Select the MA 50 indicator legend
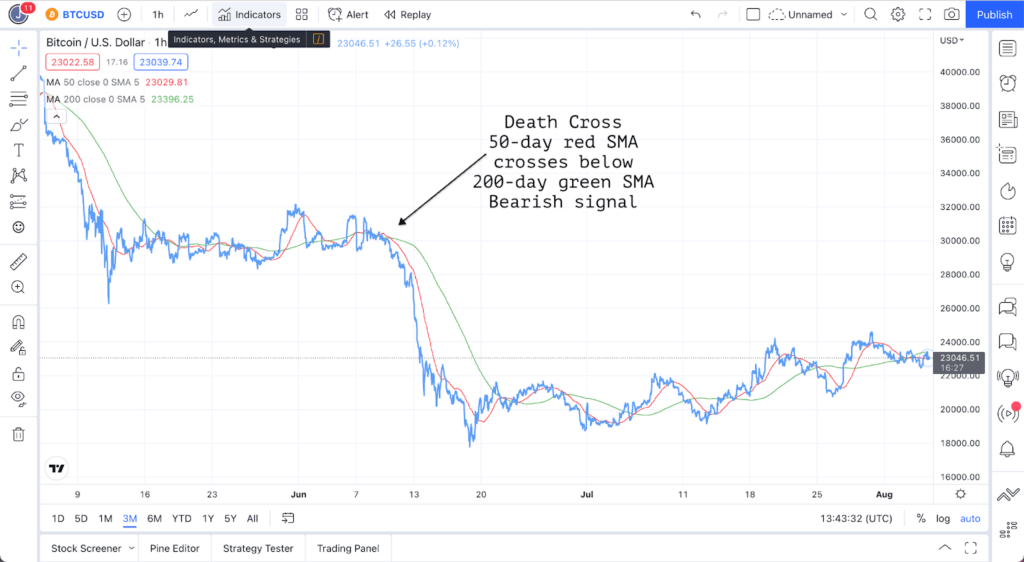 tap(117, 82)
